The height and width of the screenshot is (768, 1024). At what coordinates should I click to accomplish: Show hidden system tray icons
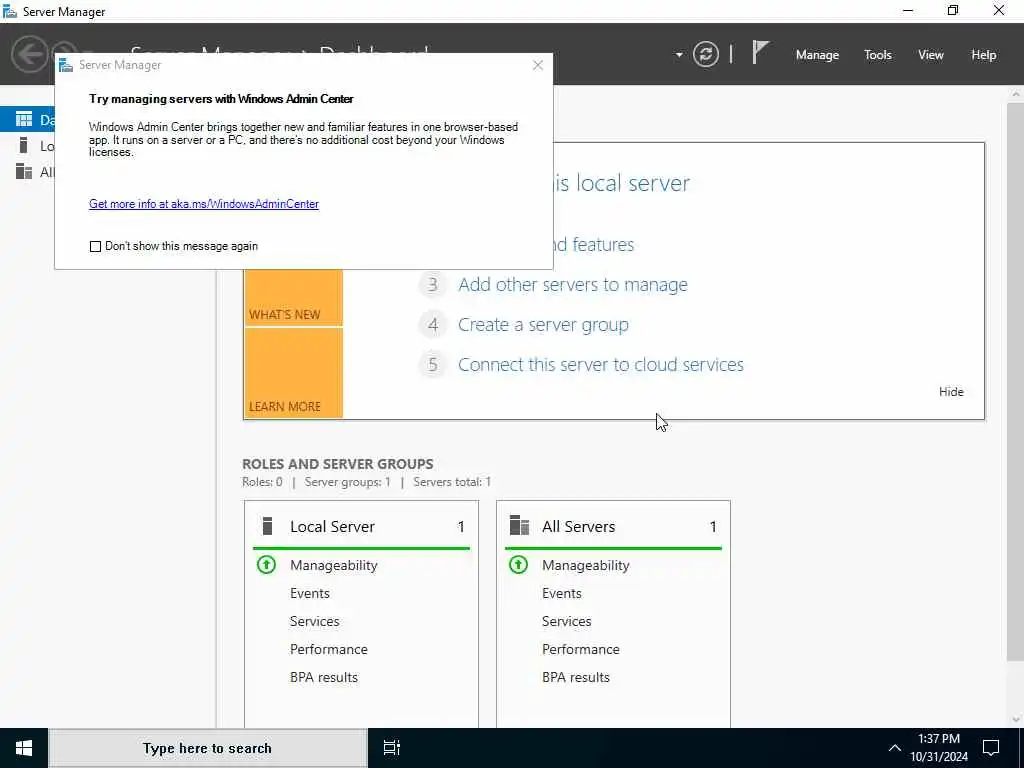(x=895, y=748)
